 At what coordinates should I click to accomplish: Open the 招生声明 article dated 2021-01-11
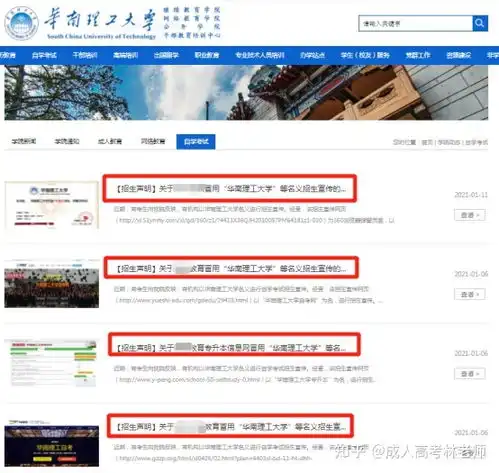[231, 189]
